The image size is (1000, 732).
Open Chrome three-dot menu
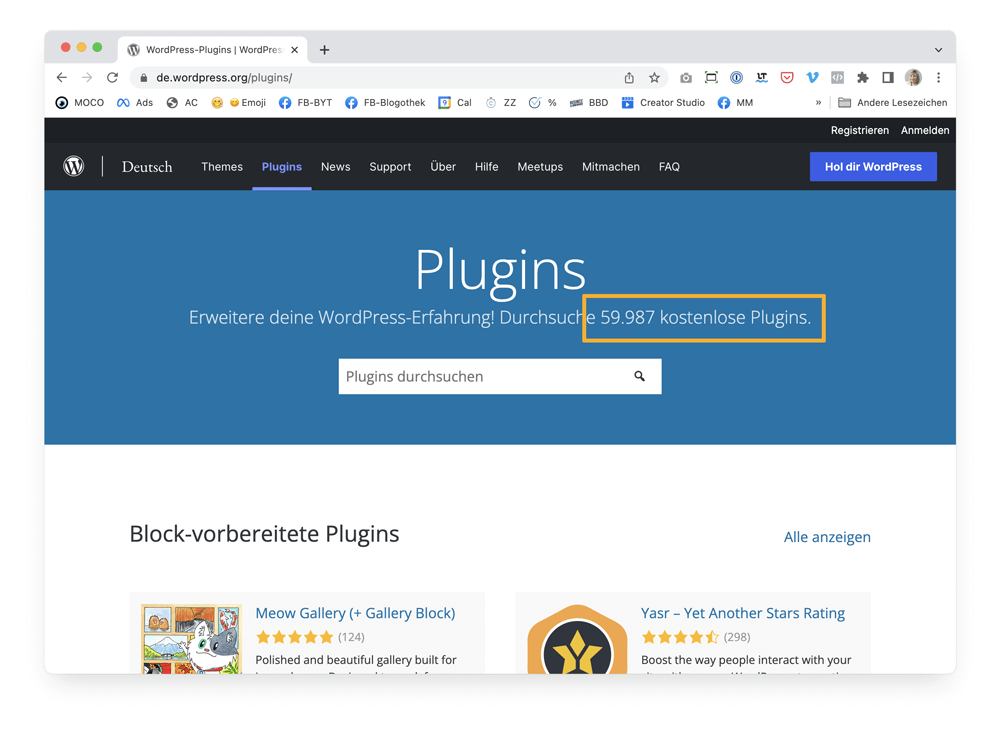(x=938, y=78)
